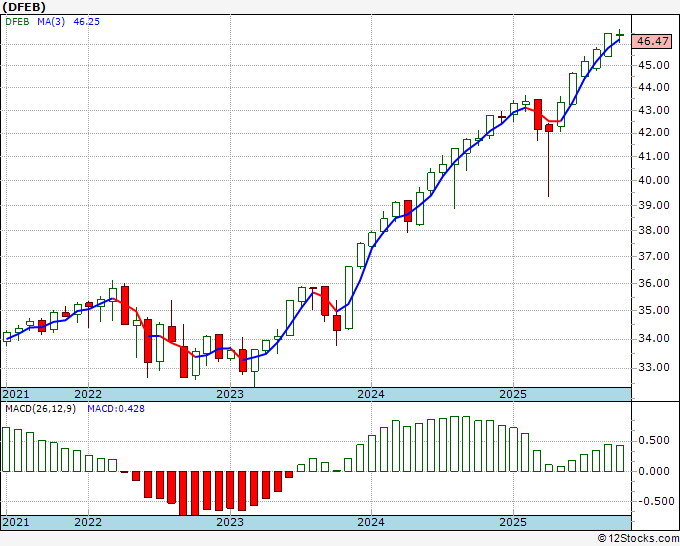Screen dimensions: 680x546
Task: Click the moving average value 46.25
Action: coord(87,22)
